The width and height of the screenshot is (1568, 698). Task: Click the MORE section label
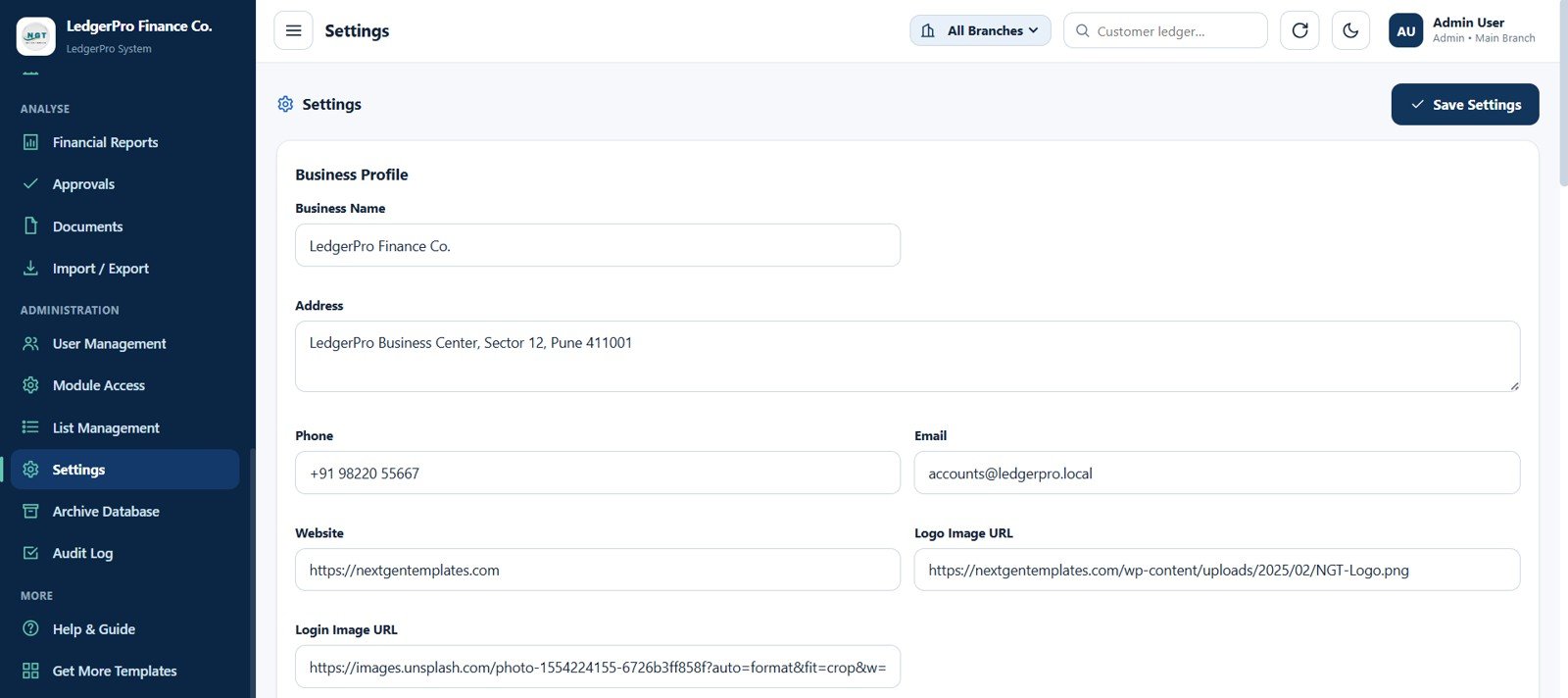point(36,596)
